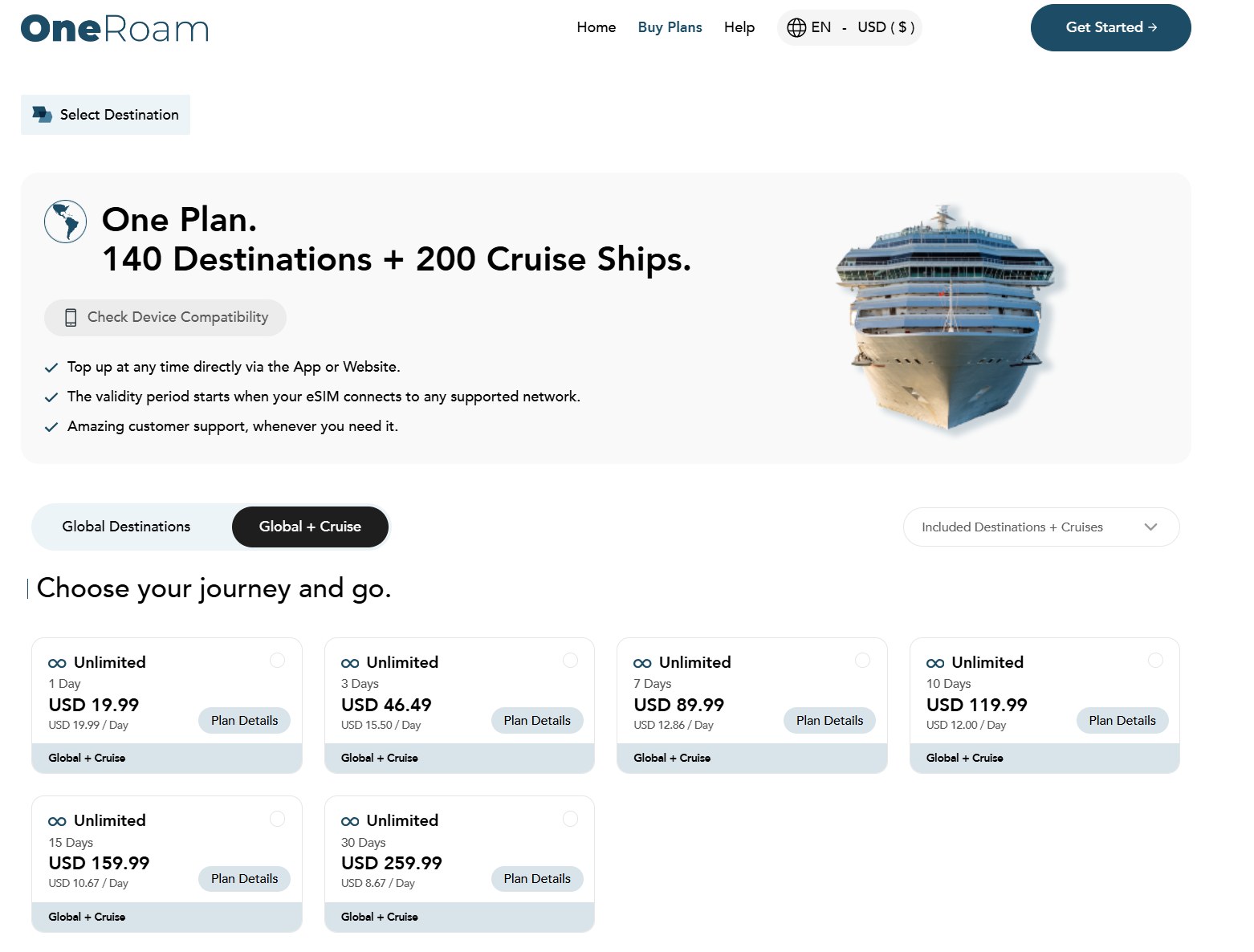Click the Get Started button
Screen dimensions: 1254x952
pos(1110,27)
